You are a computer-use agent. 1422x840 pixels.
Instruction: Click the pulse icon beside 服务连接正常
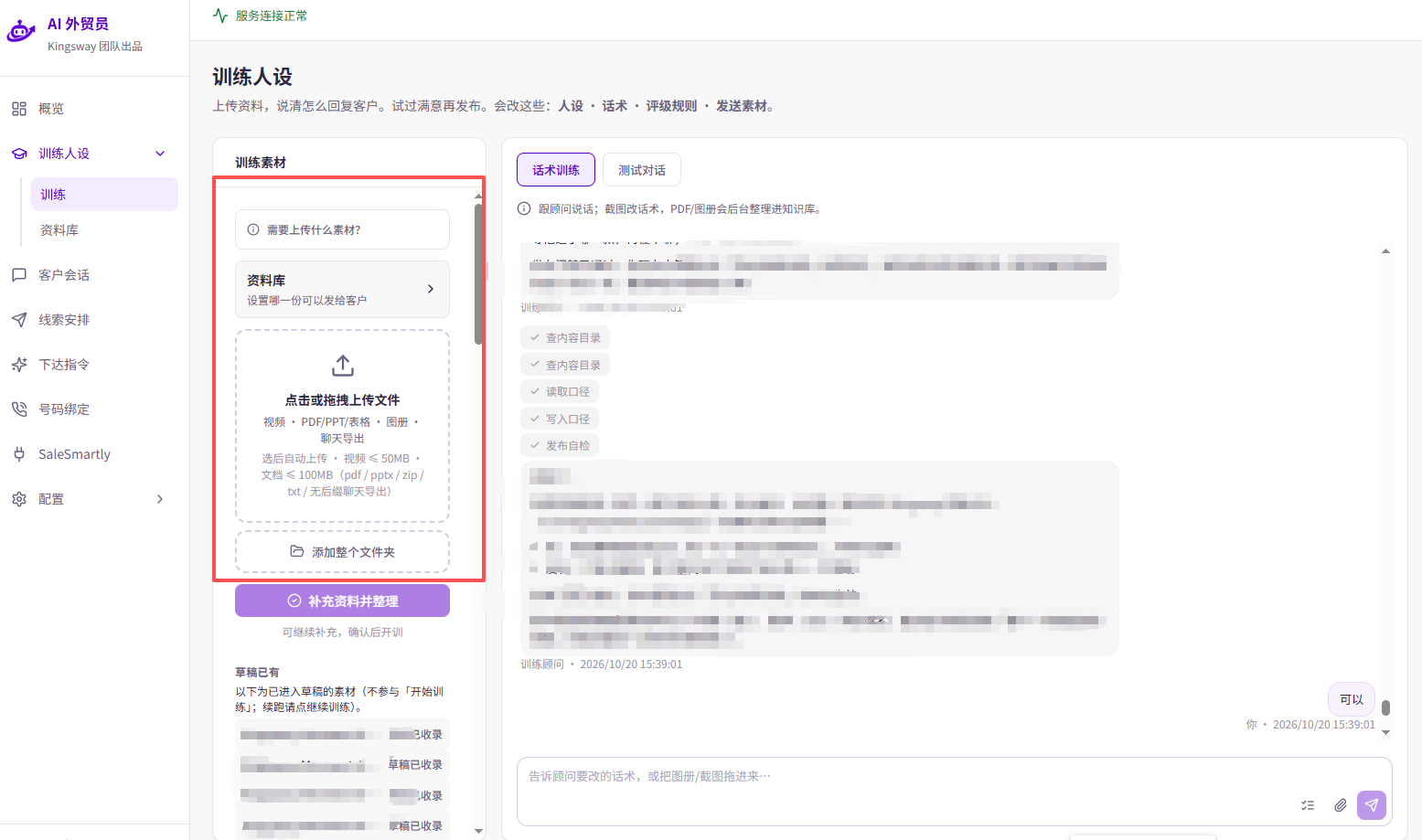tap(220, 16)
